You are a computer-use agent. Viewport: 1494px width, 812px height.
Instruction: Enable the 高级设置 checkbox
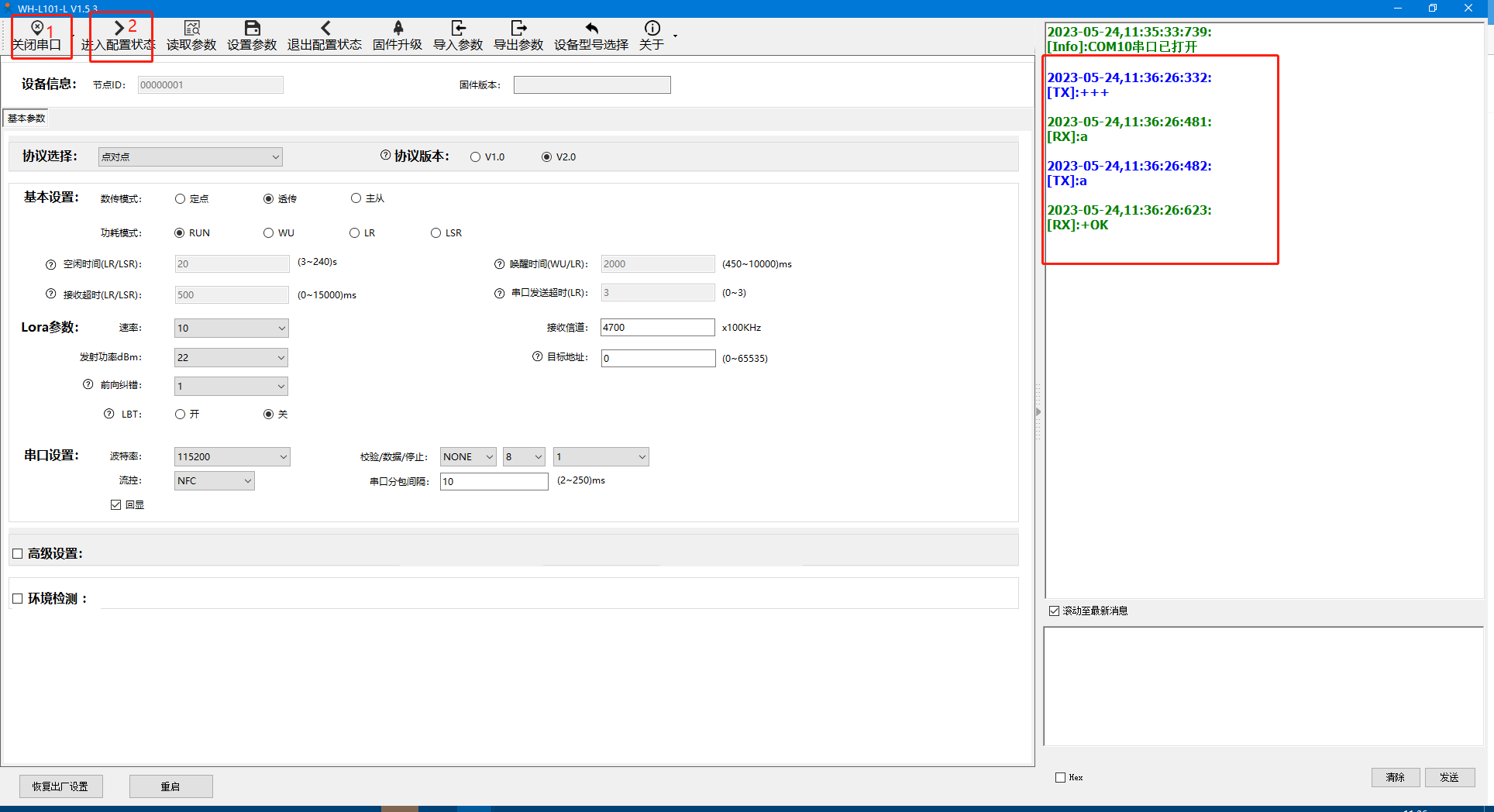tap(18, 554)
